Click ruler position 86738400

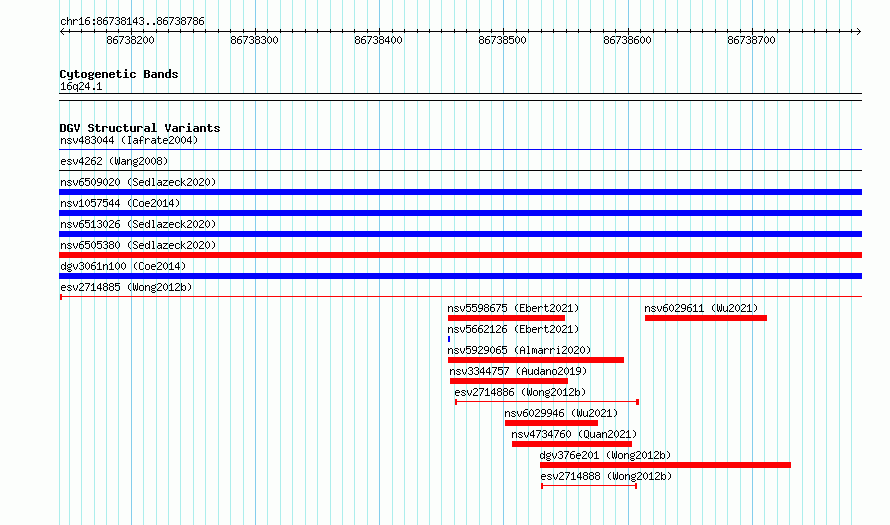click(379, 40)
